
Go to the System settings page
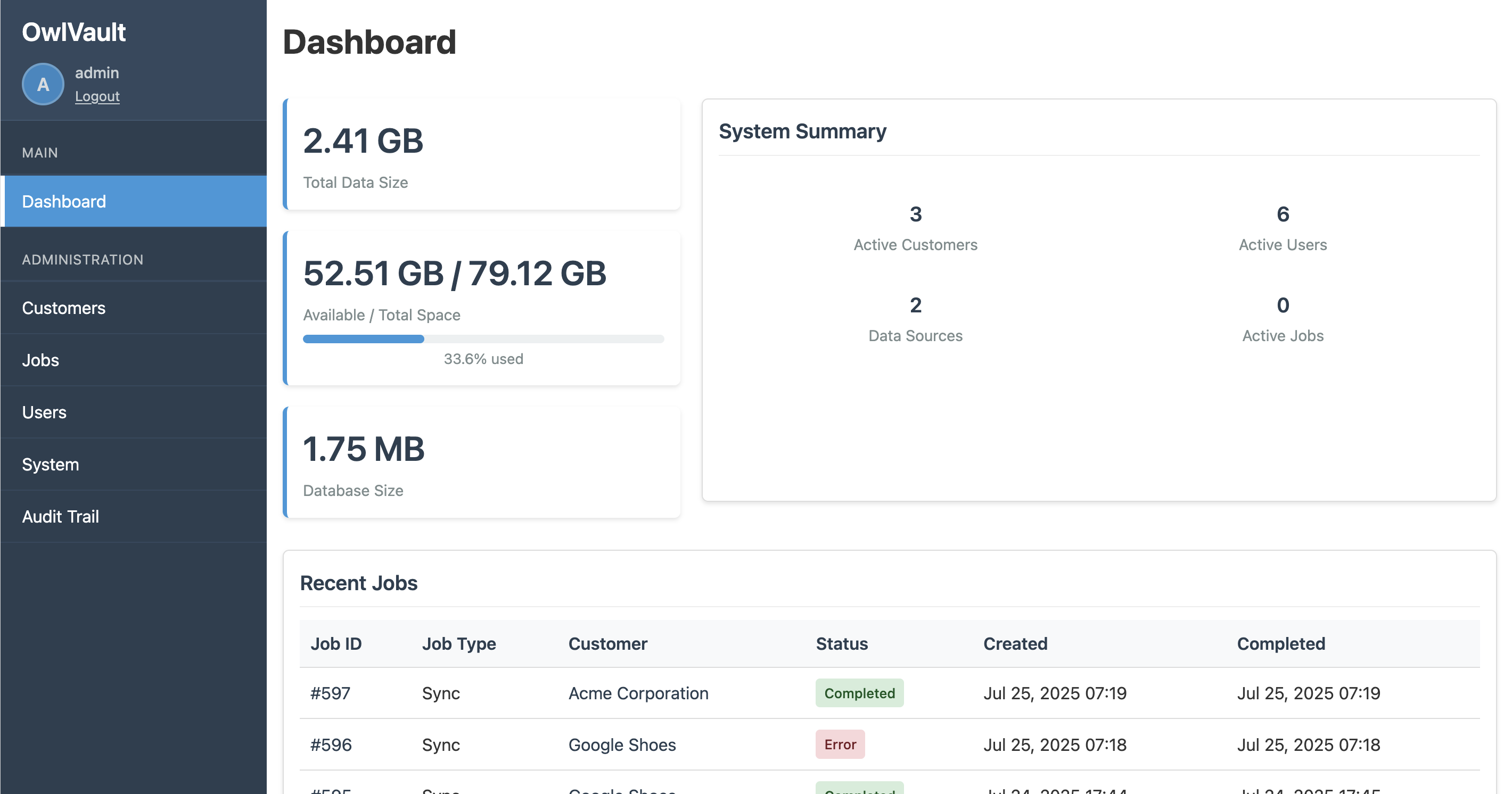pos(50,464)
